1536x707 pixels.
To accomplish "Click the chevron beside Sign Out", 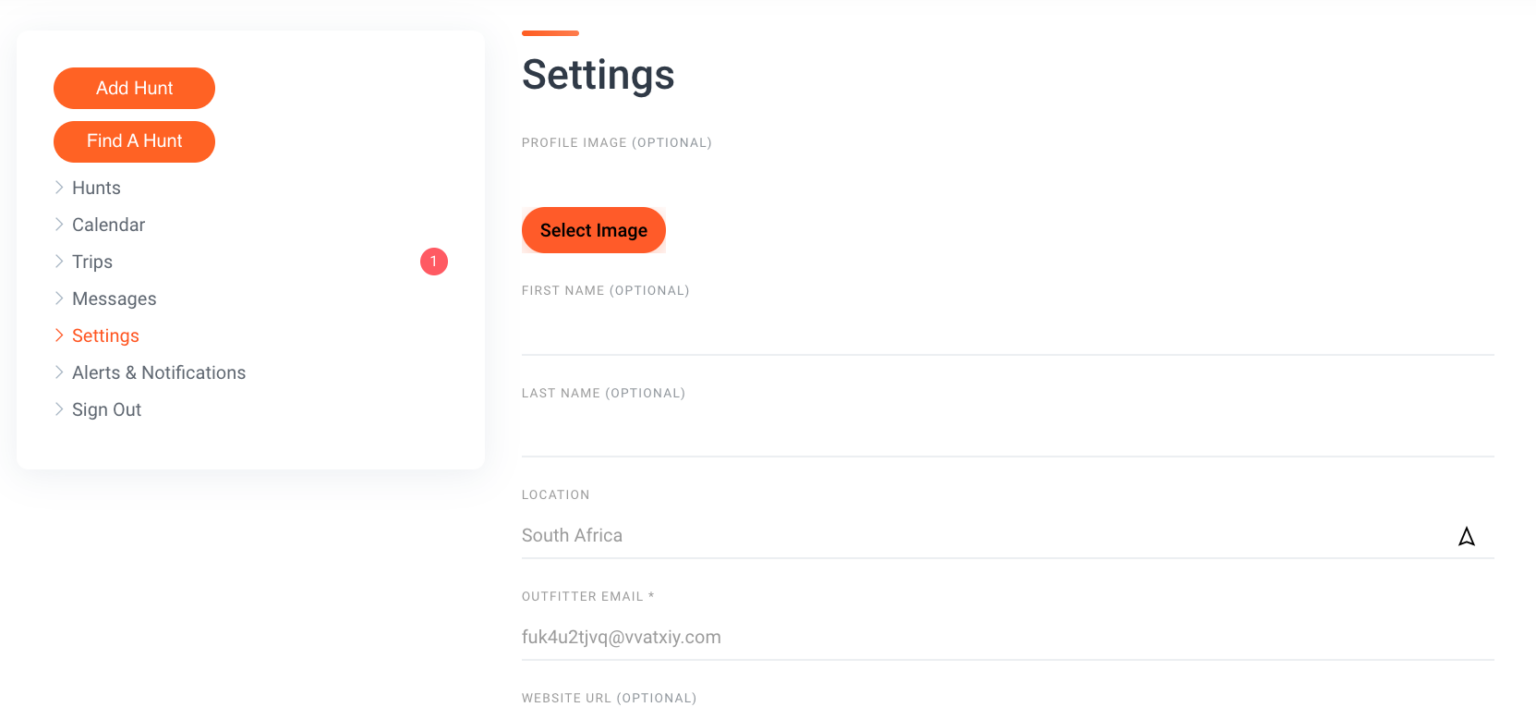I will pos(59,410).
